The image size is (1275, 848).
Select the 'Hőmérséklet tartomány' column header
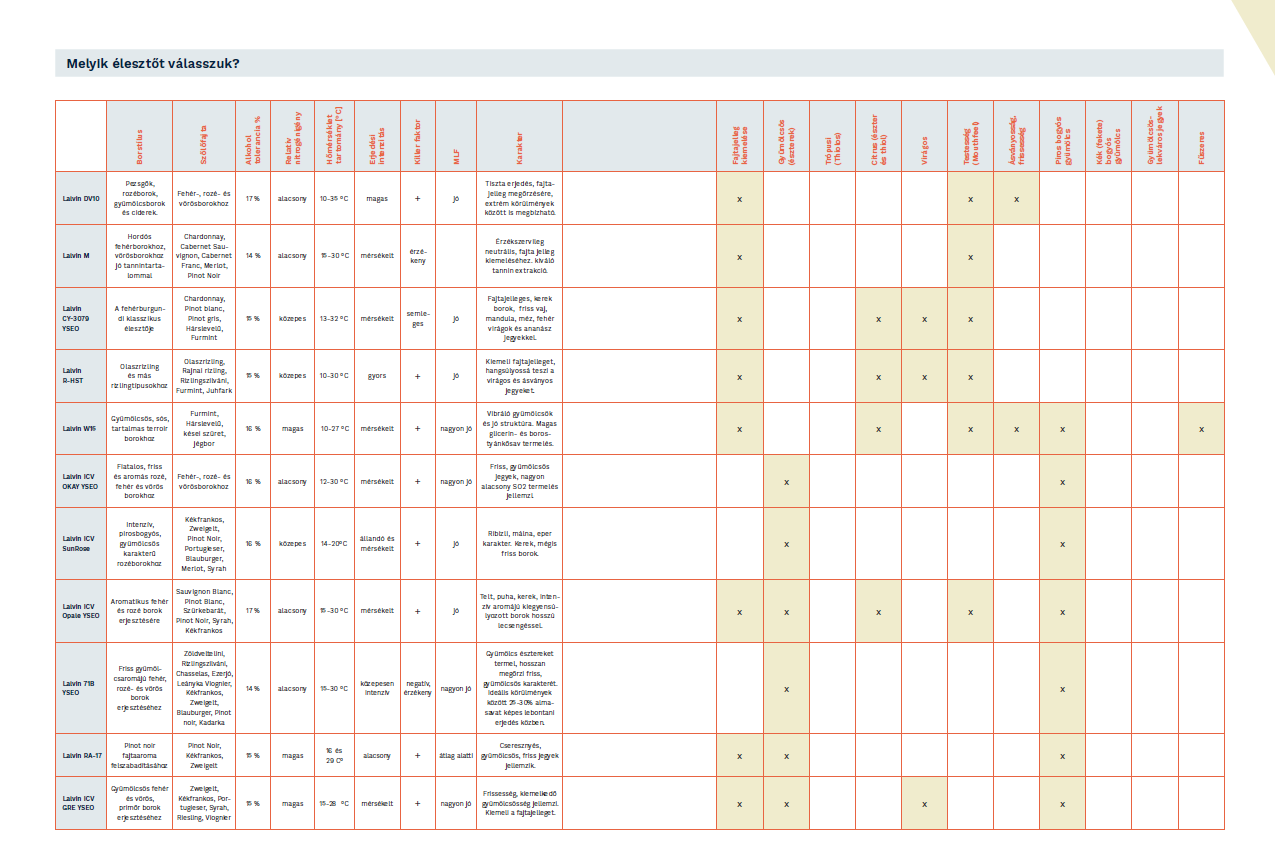[334, 136]
